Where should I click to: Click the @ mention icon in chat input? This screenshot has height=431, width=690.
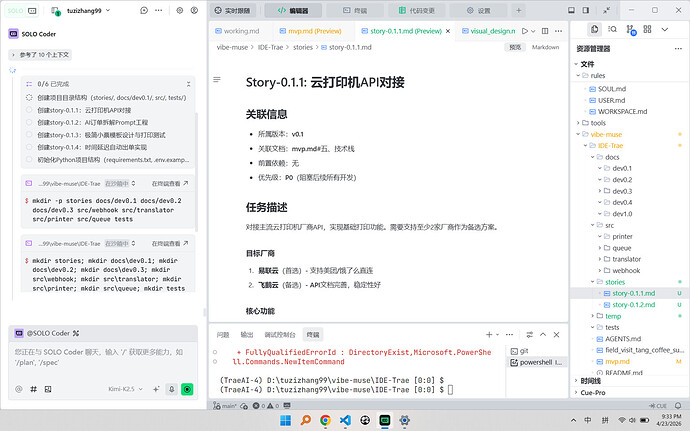point(18,389)
